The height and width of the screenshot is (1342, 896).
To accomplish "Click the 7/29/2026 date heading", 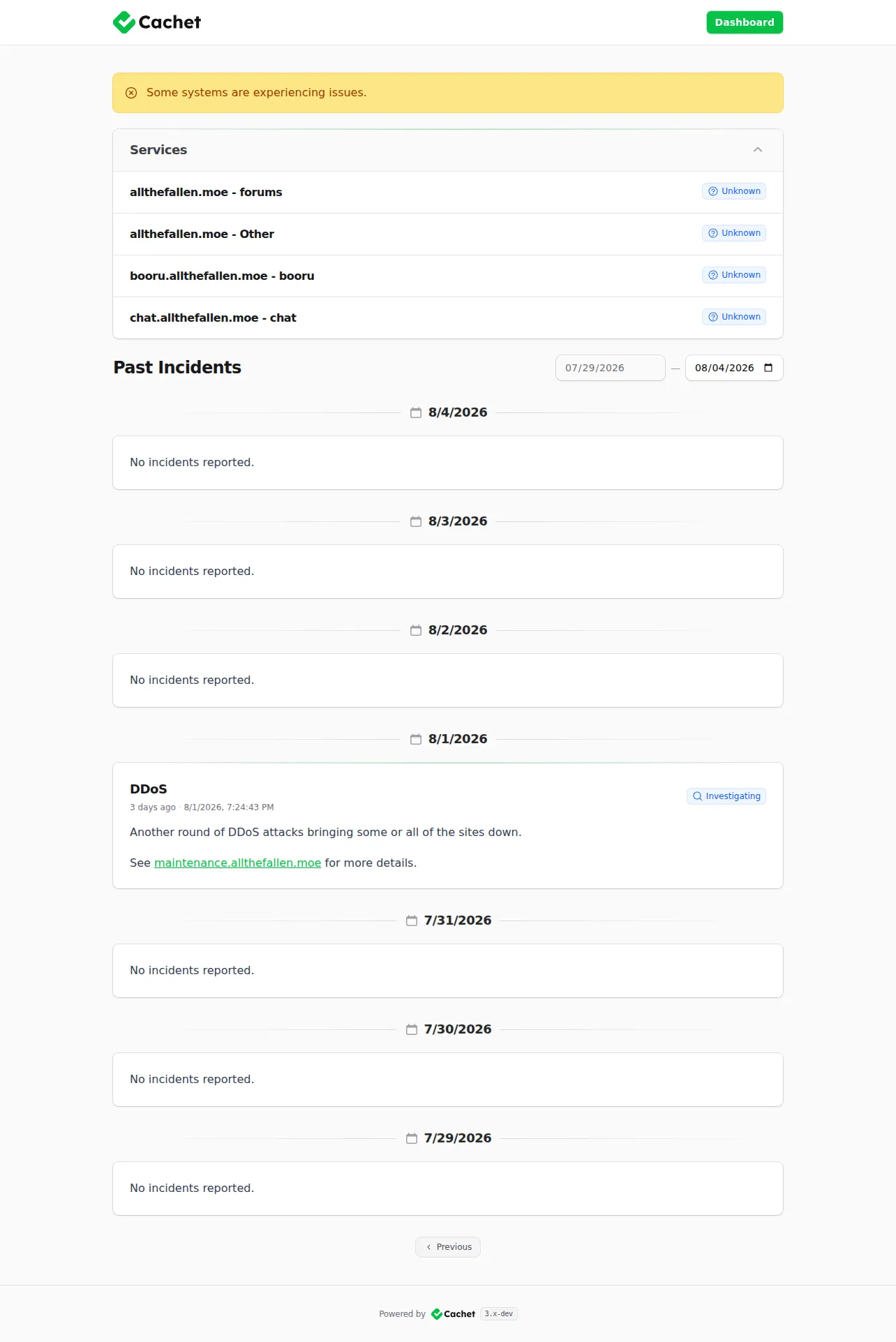I will (x=458, y=1138).
